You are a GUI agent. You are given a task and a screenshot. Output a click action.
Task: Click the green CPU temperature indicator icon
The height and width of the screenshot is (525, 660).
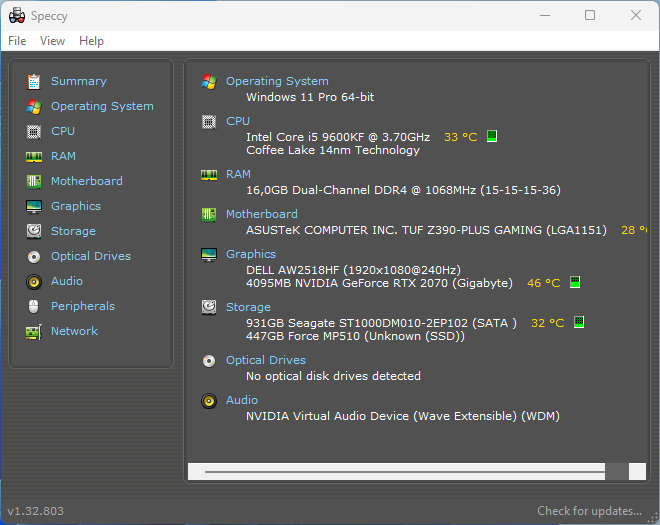click(492, 136)
